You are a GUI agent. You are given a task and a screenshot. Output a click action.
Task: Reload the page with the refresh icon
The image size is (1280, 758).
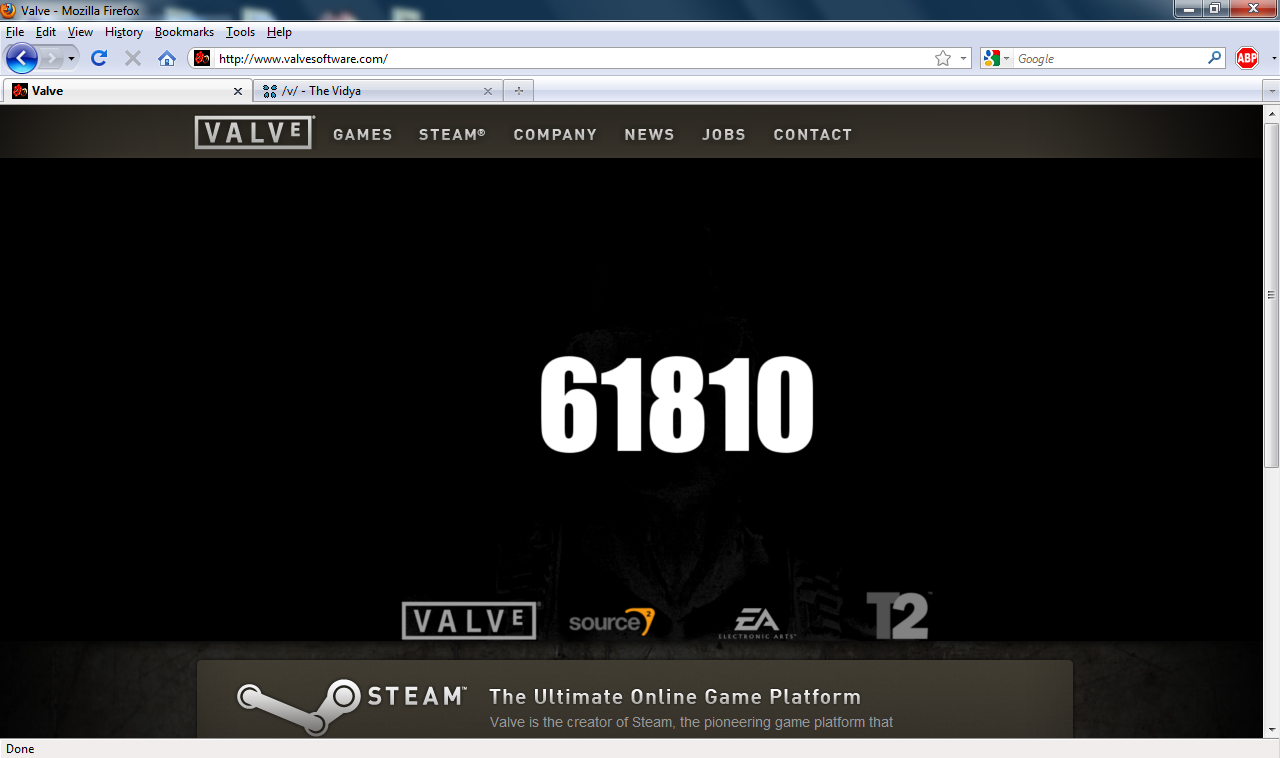[x=99, y=58]
